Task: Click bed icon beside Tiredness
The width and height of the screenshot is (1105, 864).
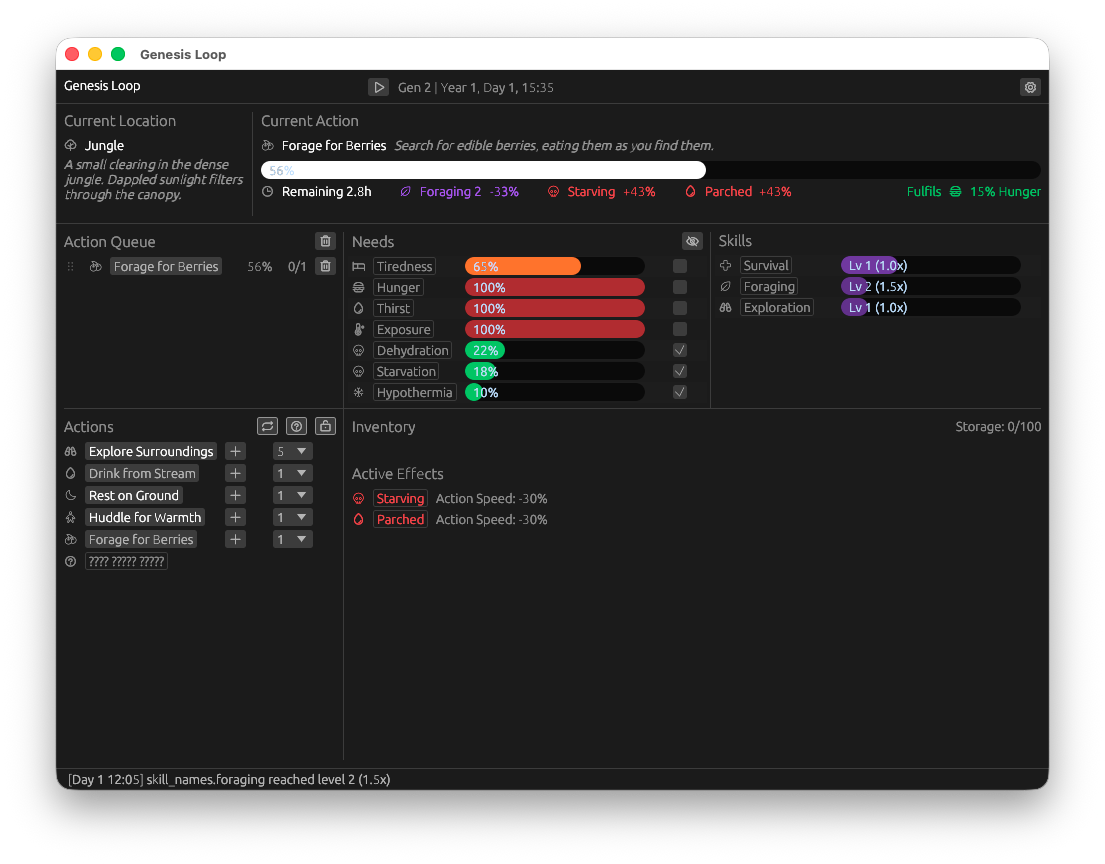Action: tap(359, 266)
